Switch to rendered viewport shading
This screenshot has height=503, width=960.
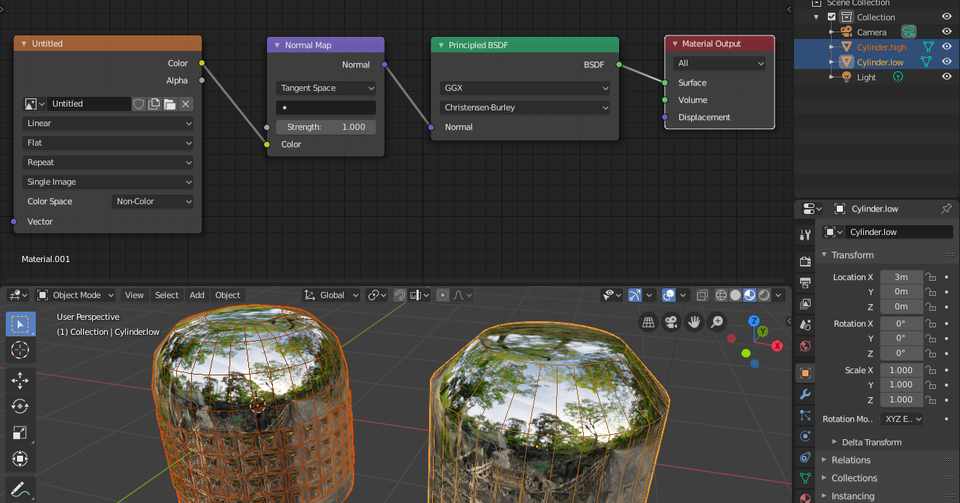click(764, 295)
